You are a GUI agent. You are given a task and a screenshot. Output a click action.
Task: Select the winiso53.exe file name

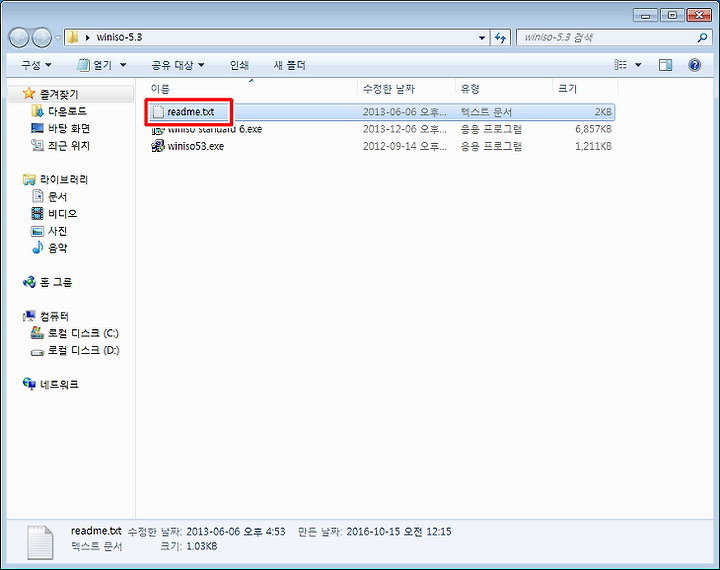click(x=196, y=146)
